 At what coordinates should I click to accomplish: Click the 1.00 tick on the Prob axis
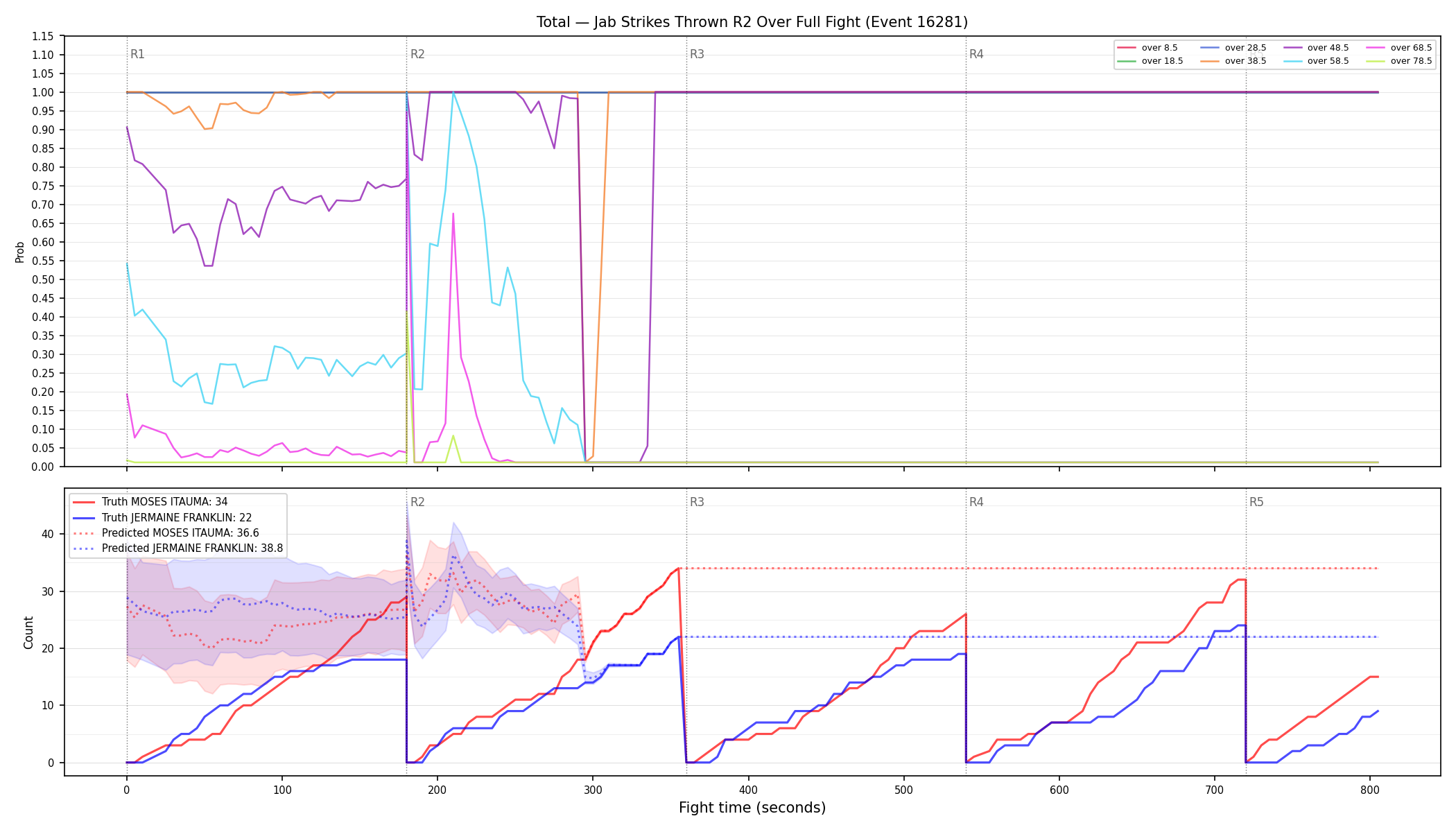pyautogui.click(x=43, y=92)
